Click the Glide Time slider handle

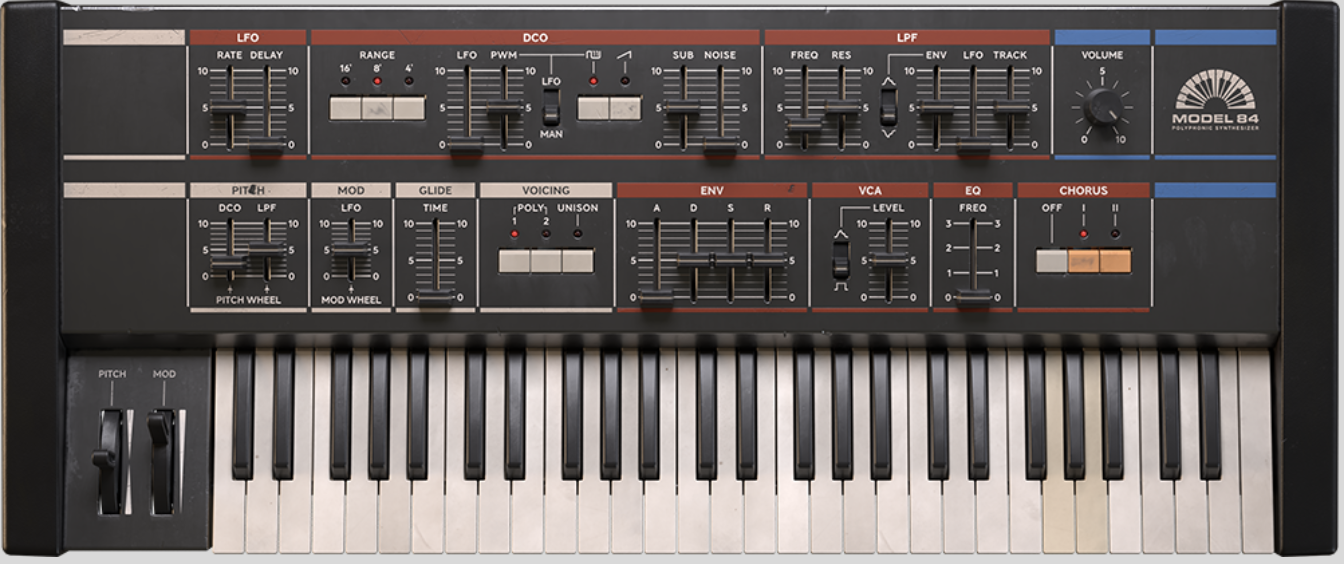point(435,296)
